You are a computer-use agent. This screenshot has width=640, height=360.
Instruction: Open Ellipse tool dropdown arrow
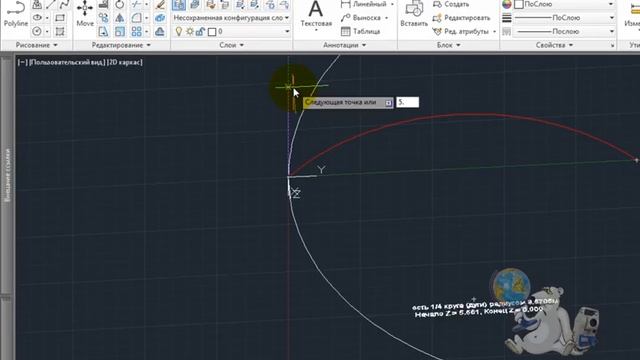click(47, 18)
